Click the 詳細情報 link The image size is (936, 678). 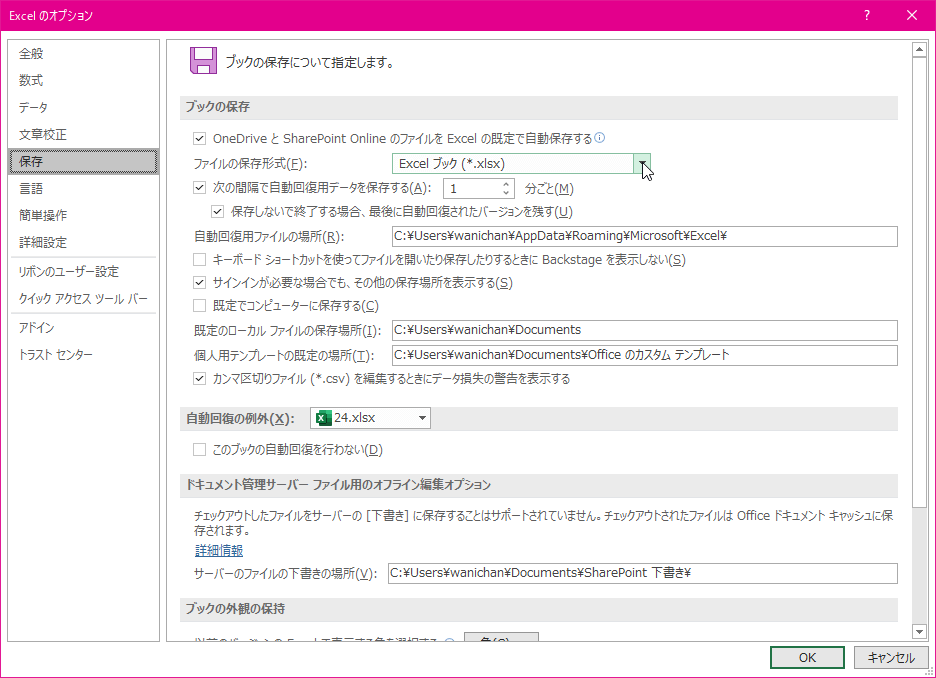pyautogui.click(x=218, y=550)
